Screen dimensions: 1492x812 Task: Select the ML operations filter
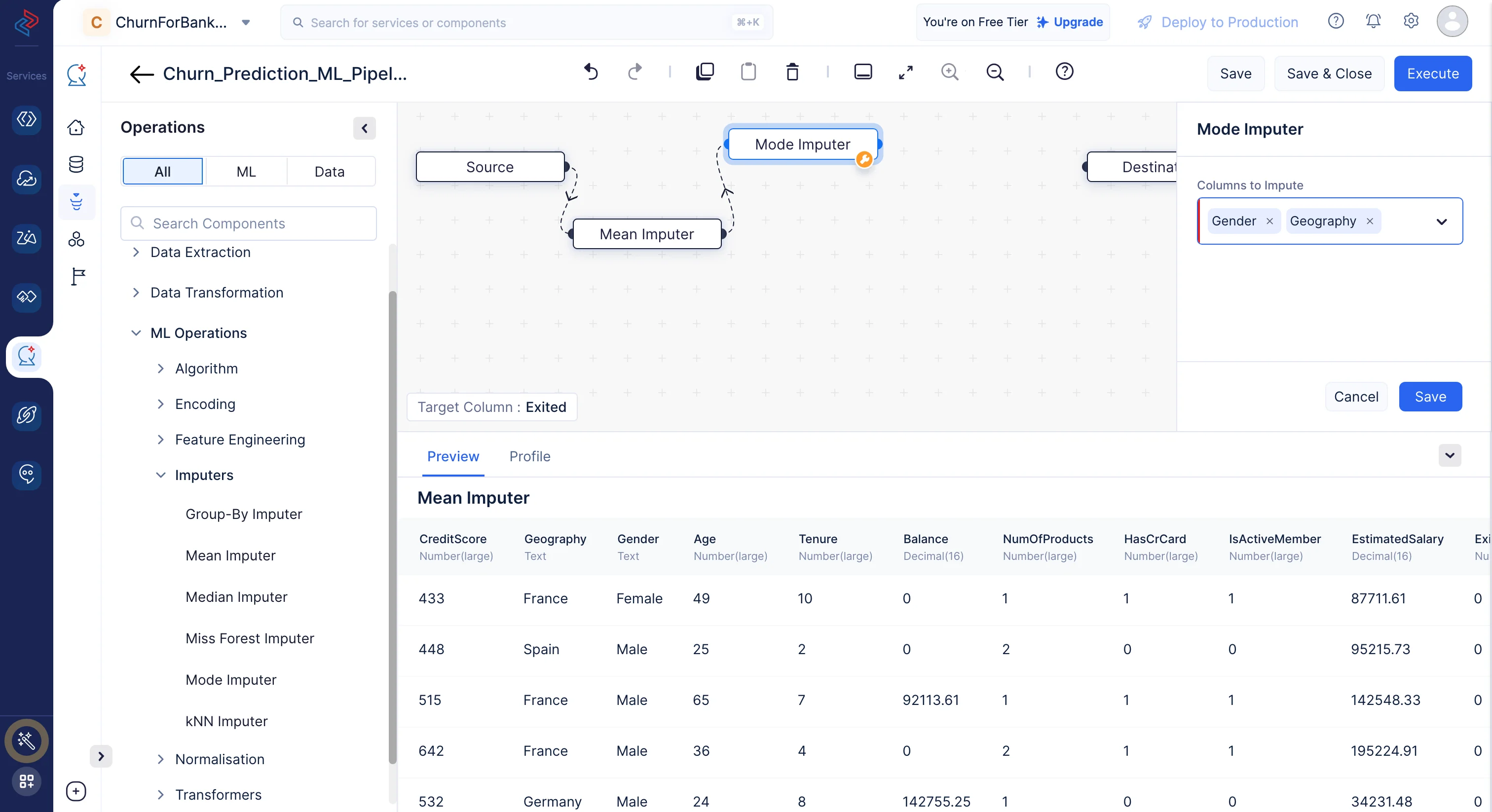tap(246, 172)
